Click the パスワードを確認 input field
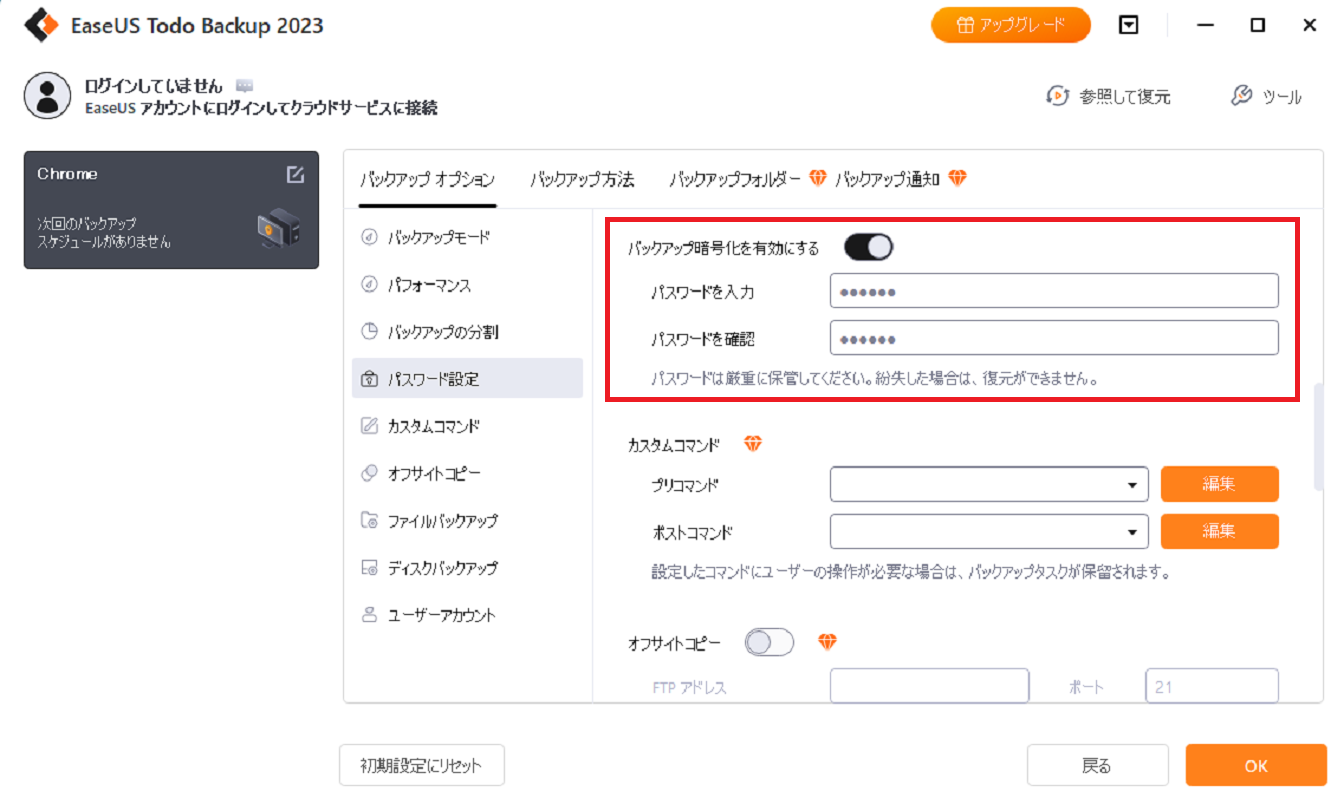This screenshot has width=1344, height=804. [1053, 338]
